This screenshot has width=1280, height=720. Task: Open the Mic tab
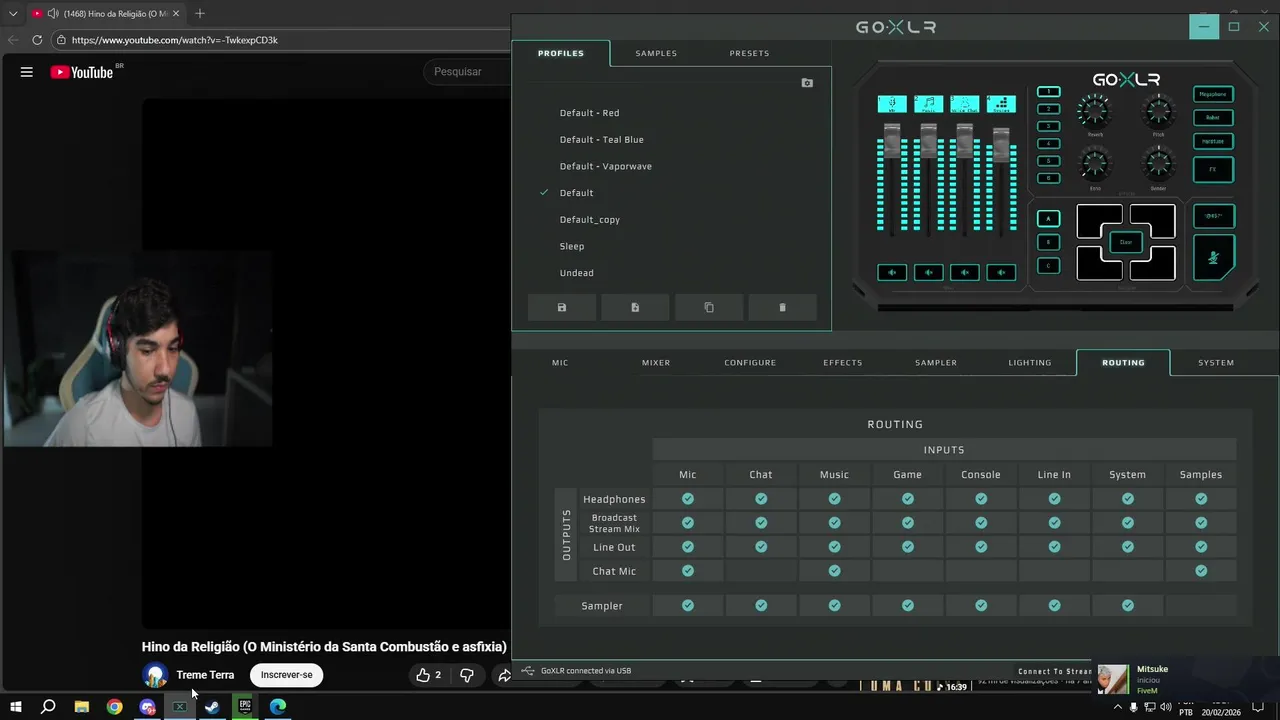pyautogui.click(x=560, y=362)
